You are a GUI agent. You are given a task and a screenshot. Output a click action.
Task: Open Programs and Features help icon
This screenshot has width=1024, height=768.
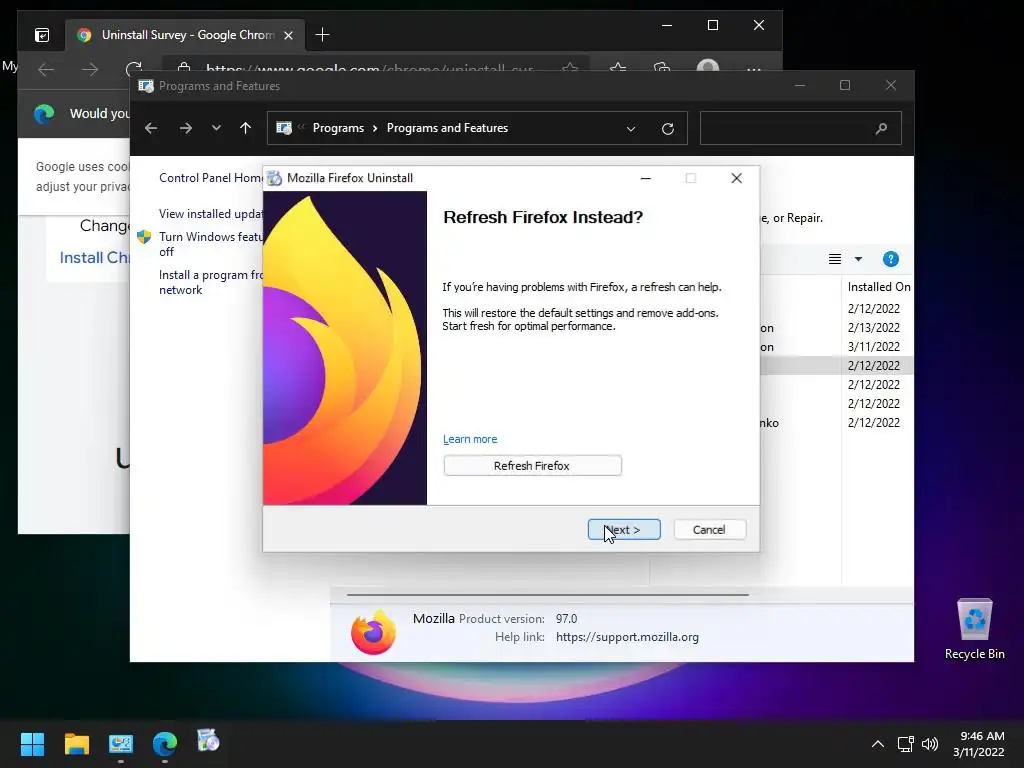(x=891, y=259)
